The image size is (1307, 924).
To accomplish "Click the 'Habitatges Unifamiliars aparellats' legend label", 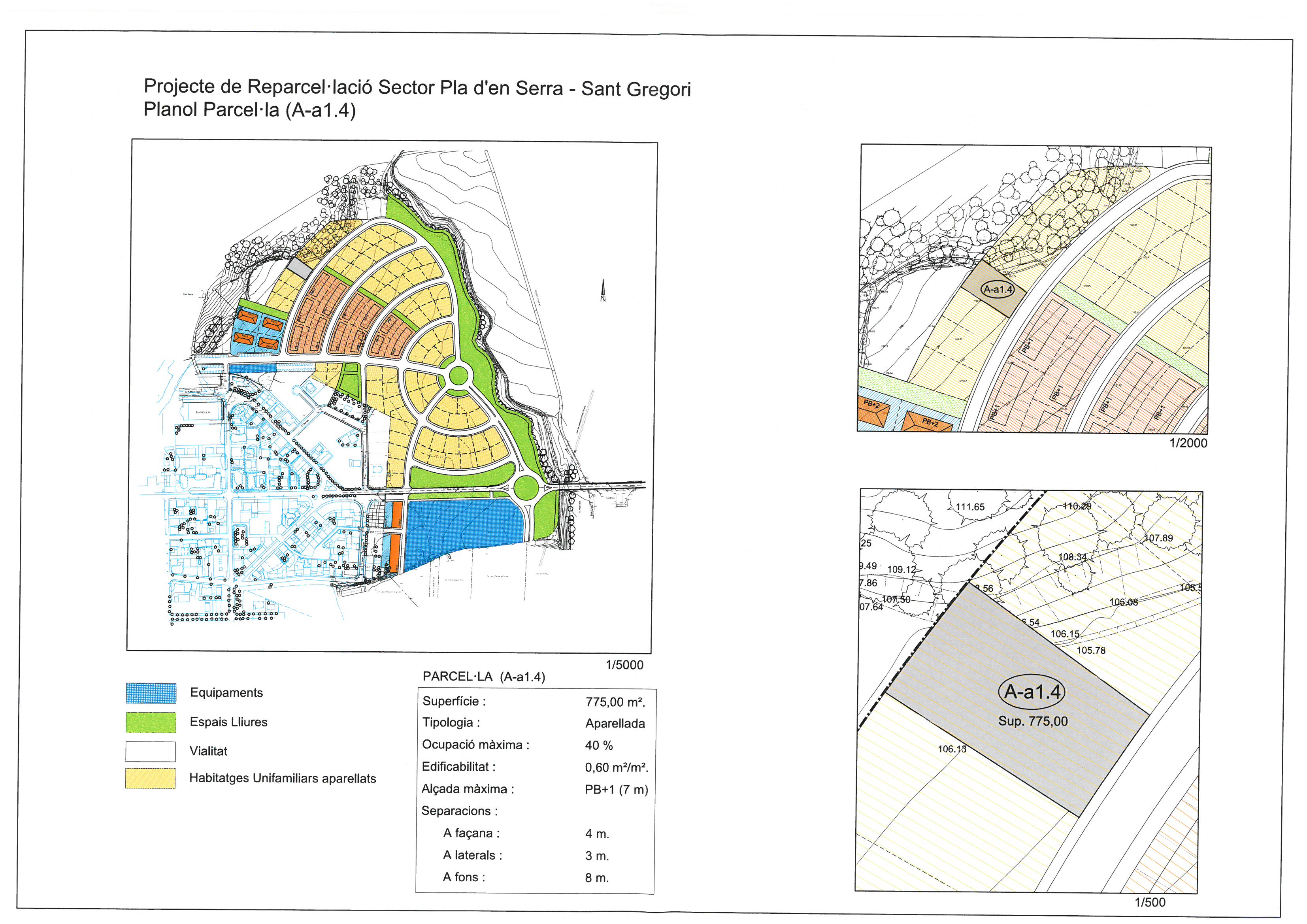I will (283, 778).
